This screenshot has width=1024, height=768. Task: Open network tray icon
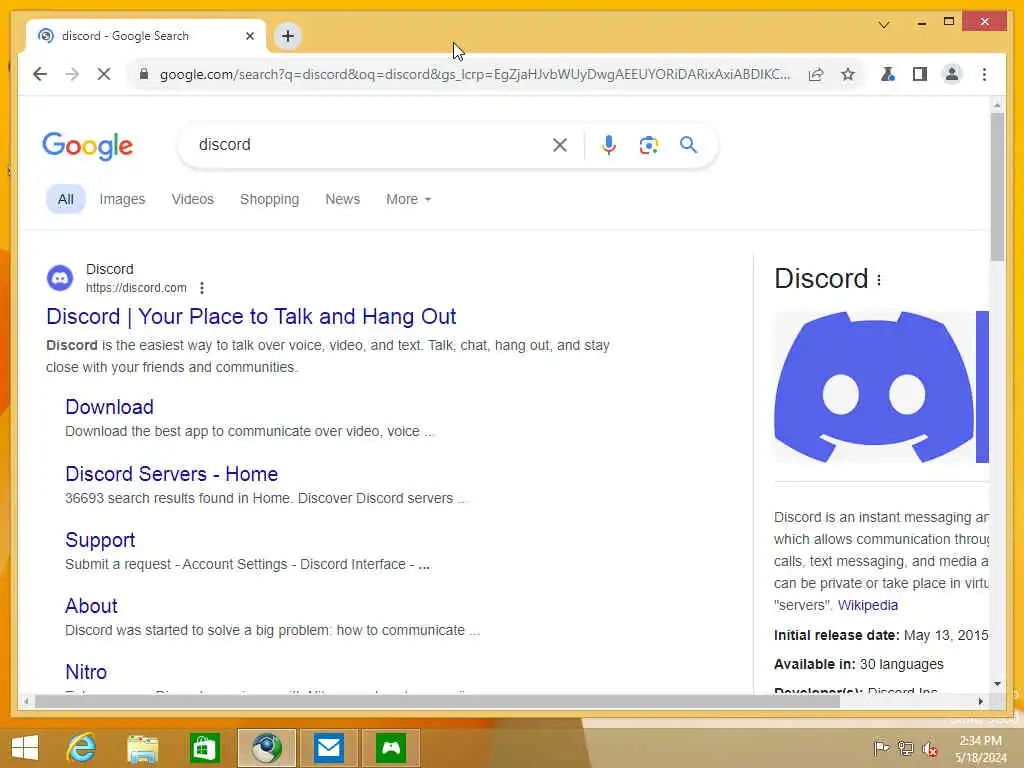coord(905,748)
